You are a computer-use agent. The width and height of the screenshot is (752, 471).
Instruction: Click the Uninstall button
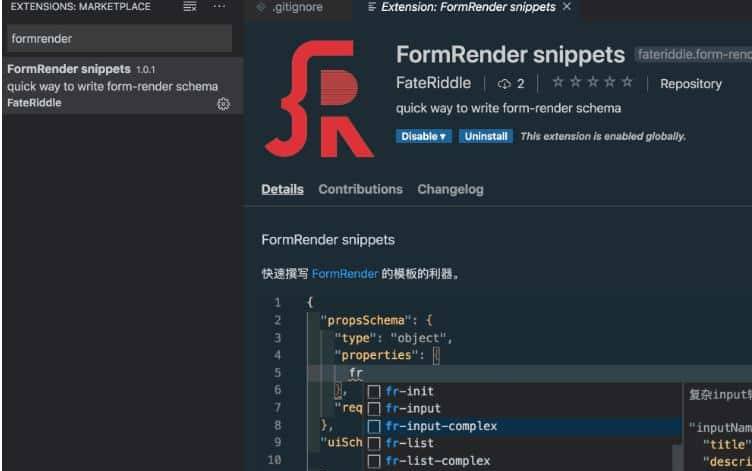tap(486, 136)
